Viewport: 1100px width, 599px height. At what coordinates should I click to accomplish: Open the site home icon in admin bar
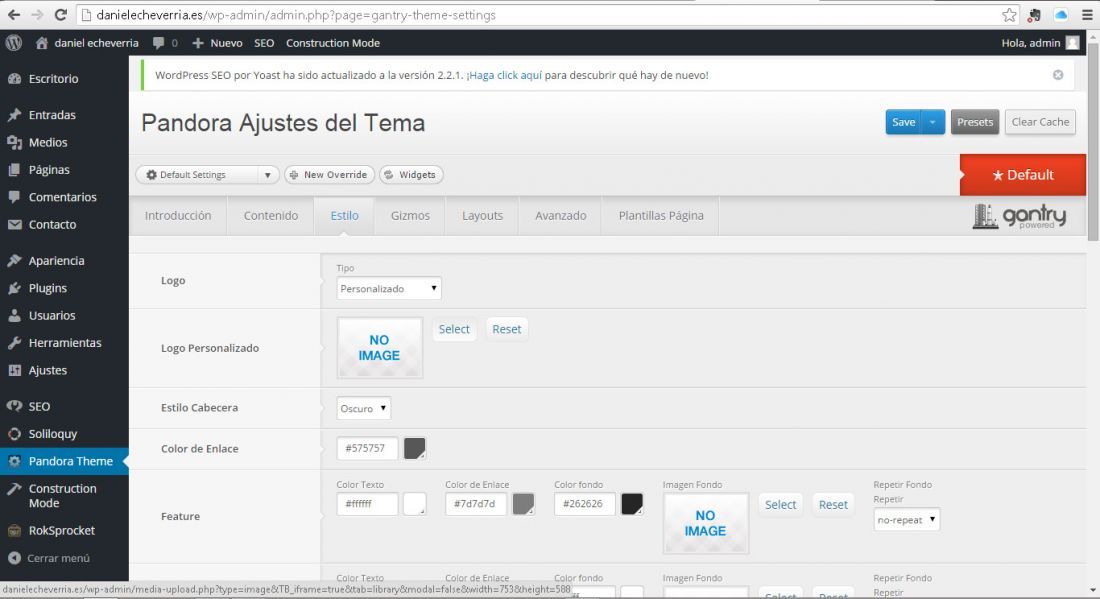pos(41,43)
